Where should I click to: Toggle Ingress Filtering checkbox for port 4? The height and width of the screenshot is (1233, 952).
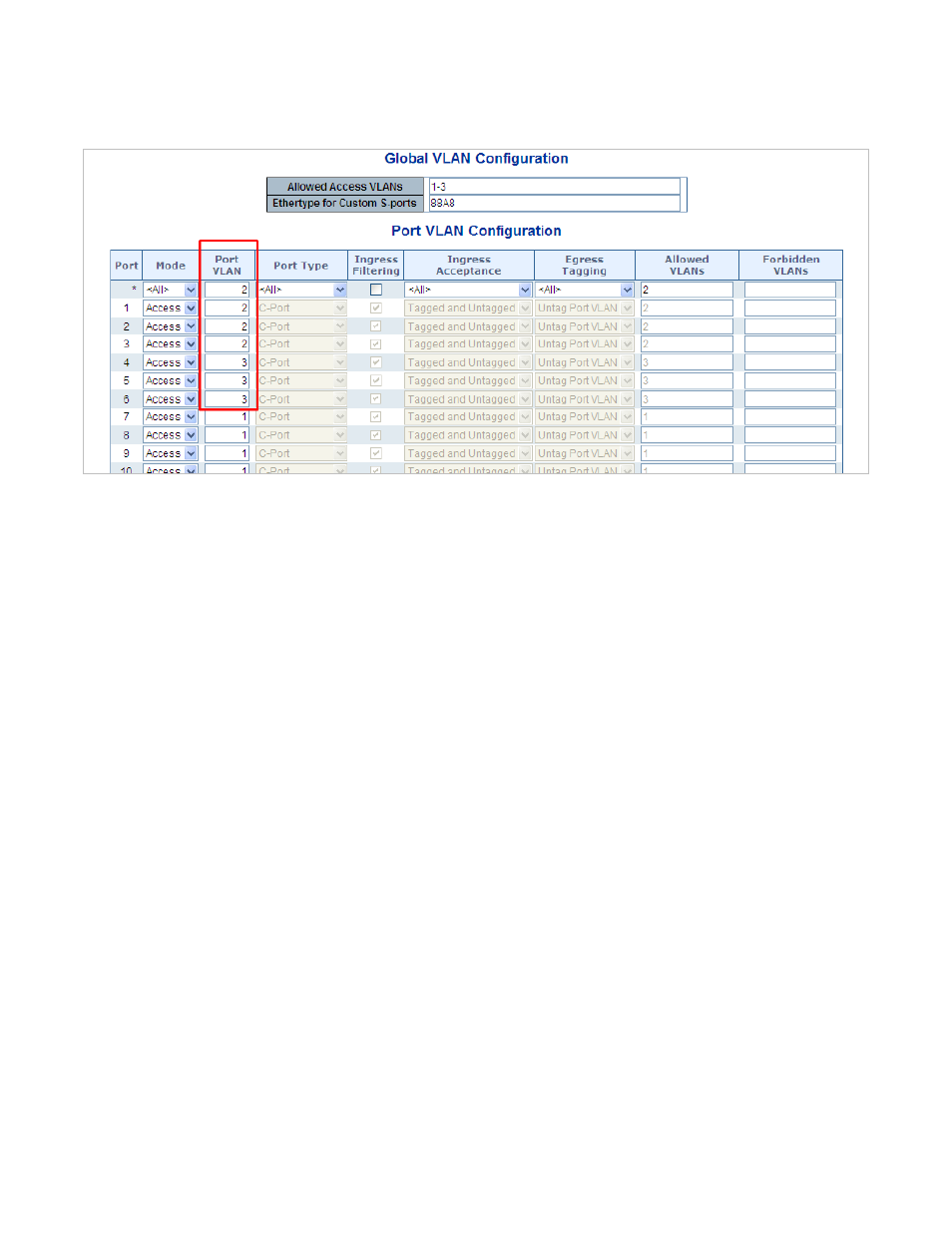click(376, 362)
